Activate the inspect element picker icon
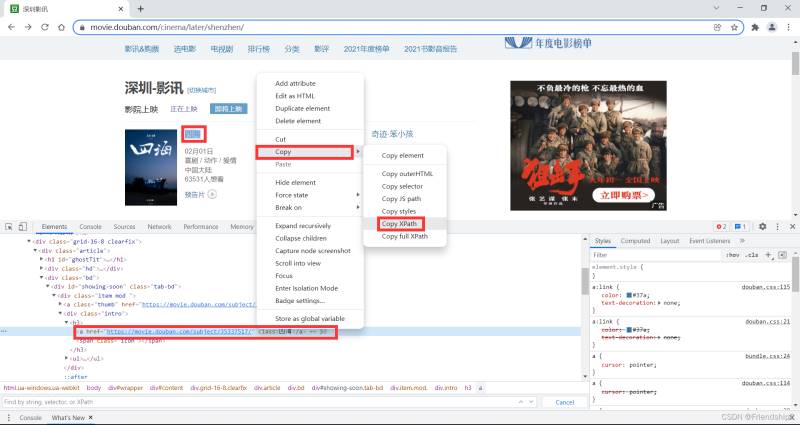Viewport: 800px width, 425px height. tap(9, 227)
